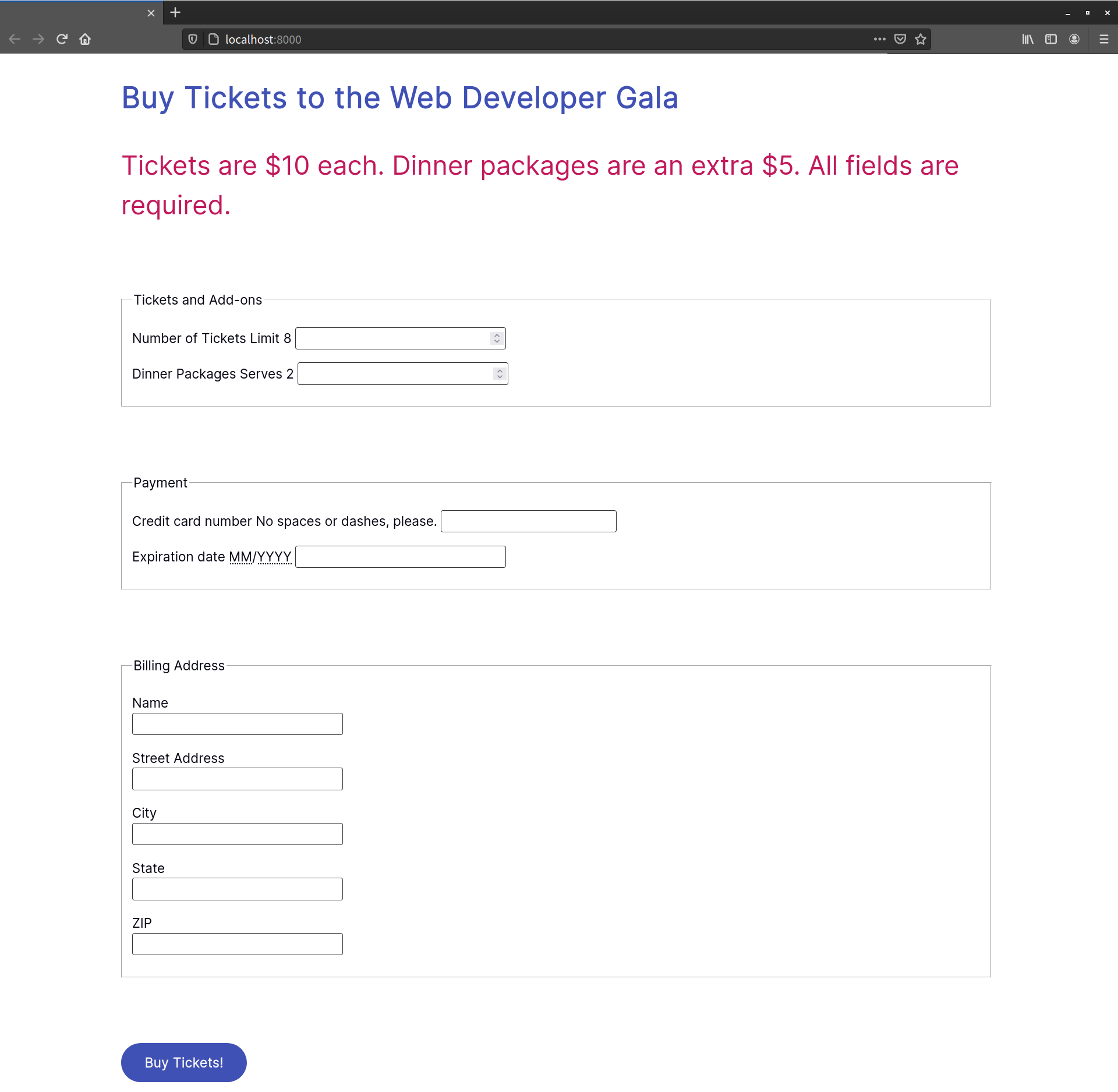Open Firefox account icon
1118x1092 pixels.
(1074, 39)
